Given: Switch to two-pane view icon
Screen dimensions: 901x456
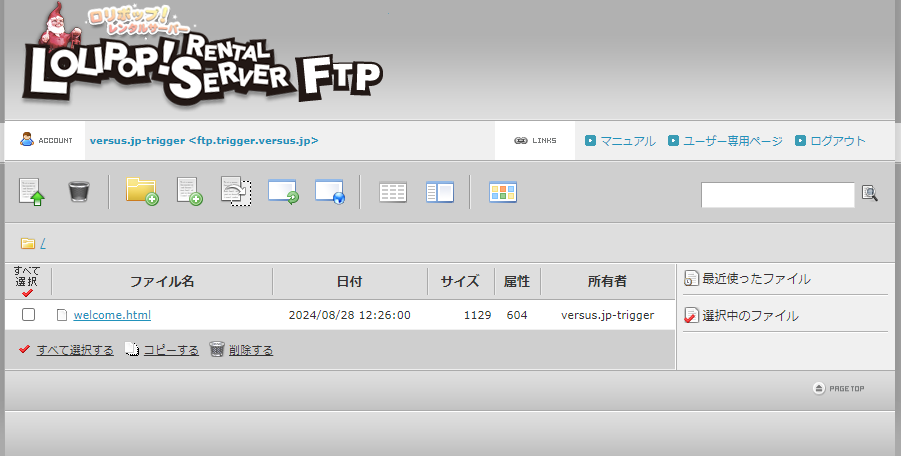Looking at the screenshot, I should tap(440, 192).
